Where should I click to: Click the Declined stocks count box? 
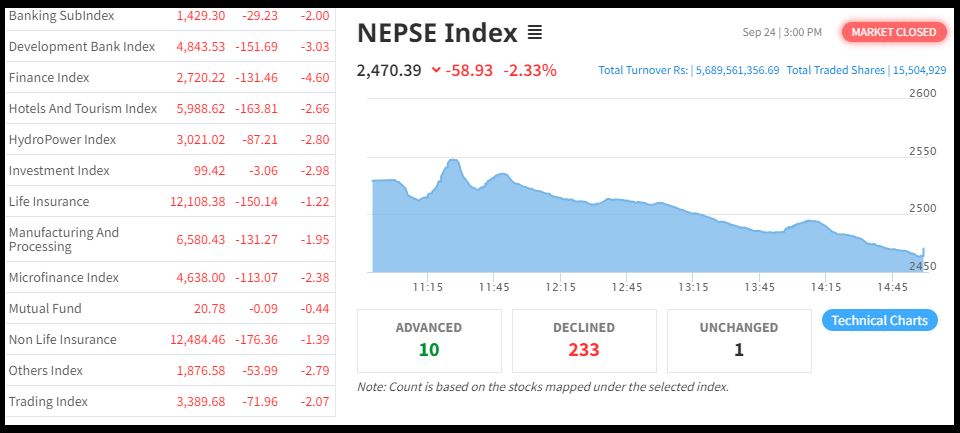[x=584, y=340]
